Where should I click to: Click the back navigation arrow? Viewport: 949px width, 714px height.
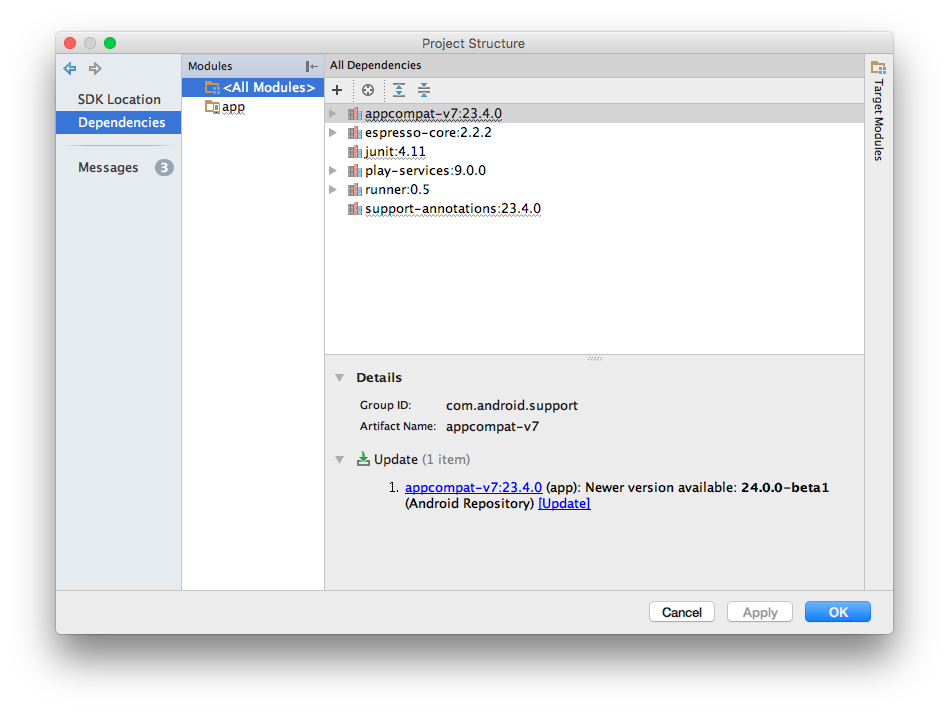tap(70, 68)
